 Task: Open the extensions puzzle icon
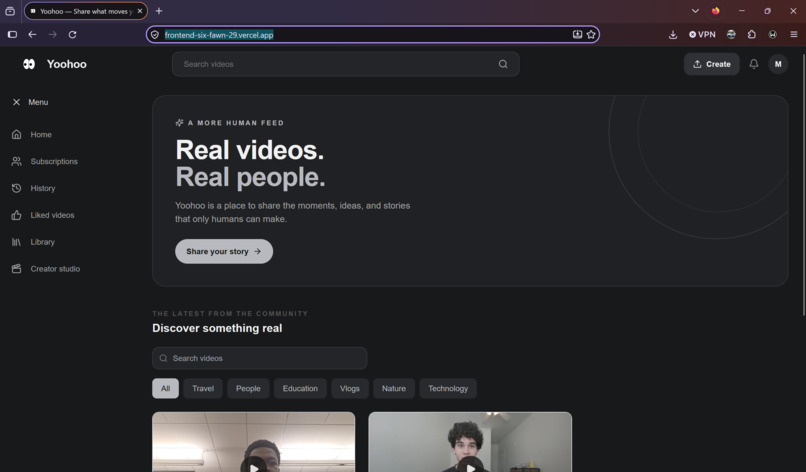pos(752,34)
